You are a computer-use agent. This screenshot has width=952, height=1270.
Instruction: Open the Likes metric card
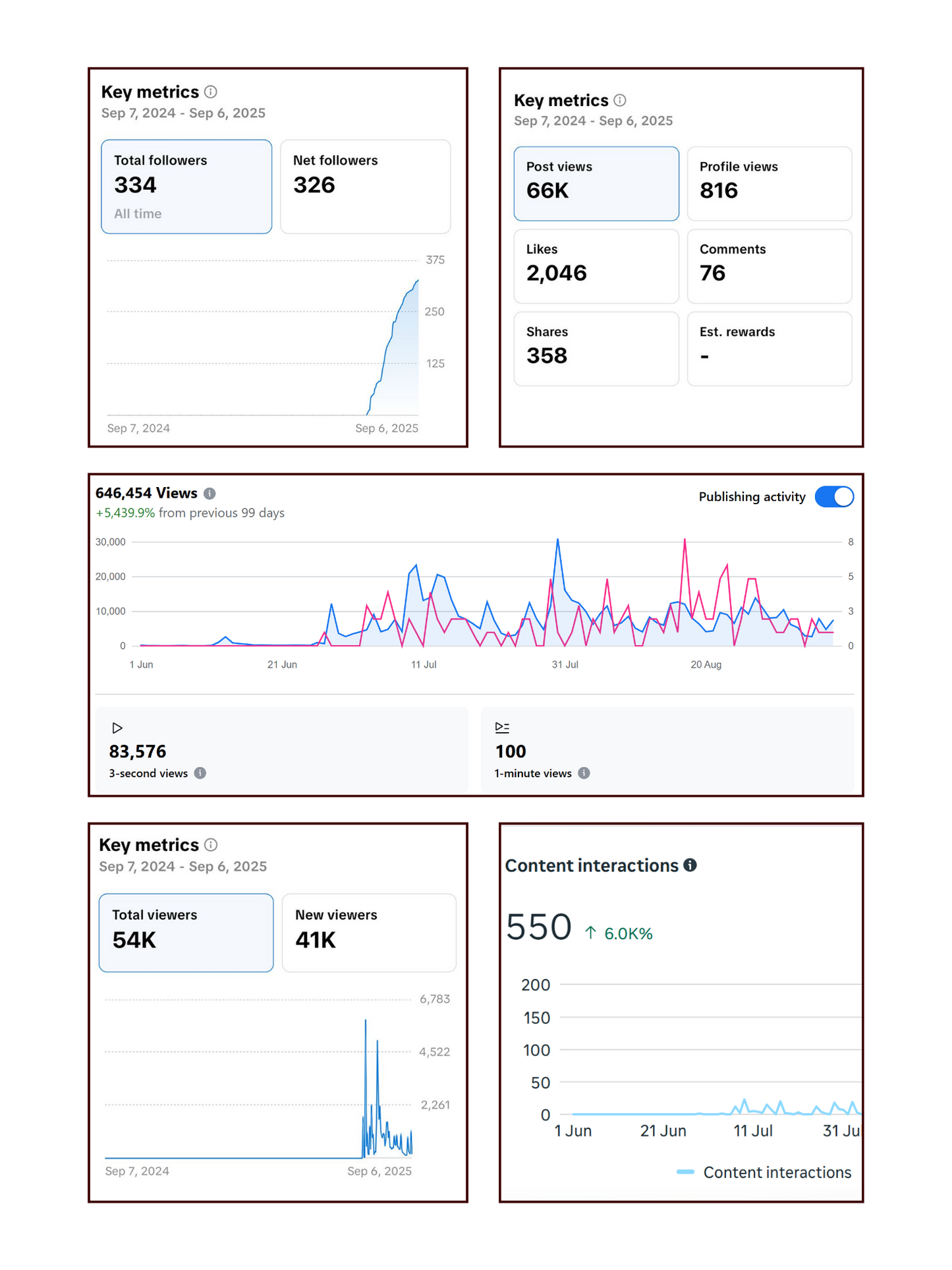(596, 266)
